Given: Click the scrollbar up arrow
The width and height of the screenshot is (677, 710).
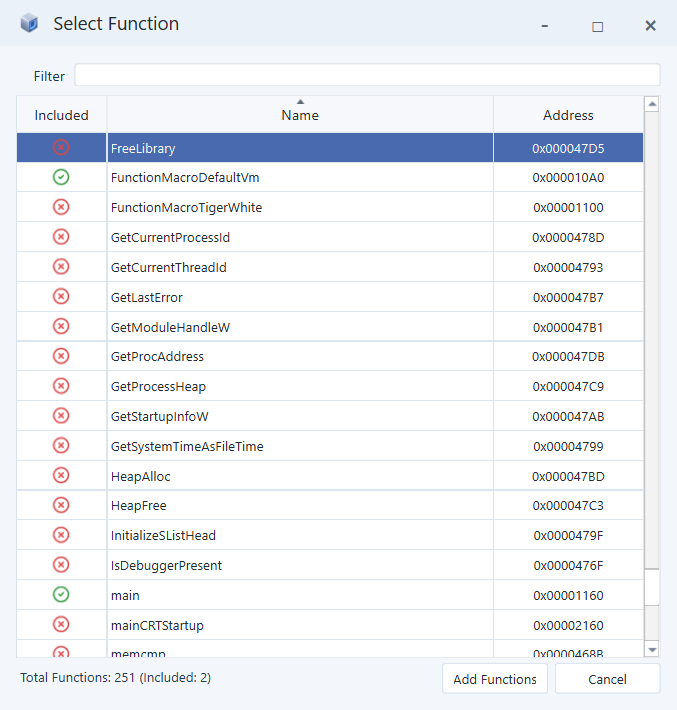Looking at the screenshot, I should click(652, 104).
